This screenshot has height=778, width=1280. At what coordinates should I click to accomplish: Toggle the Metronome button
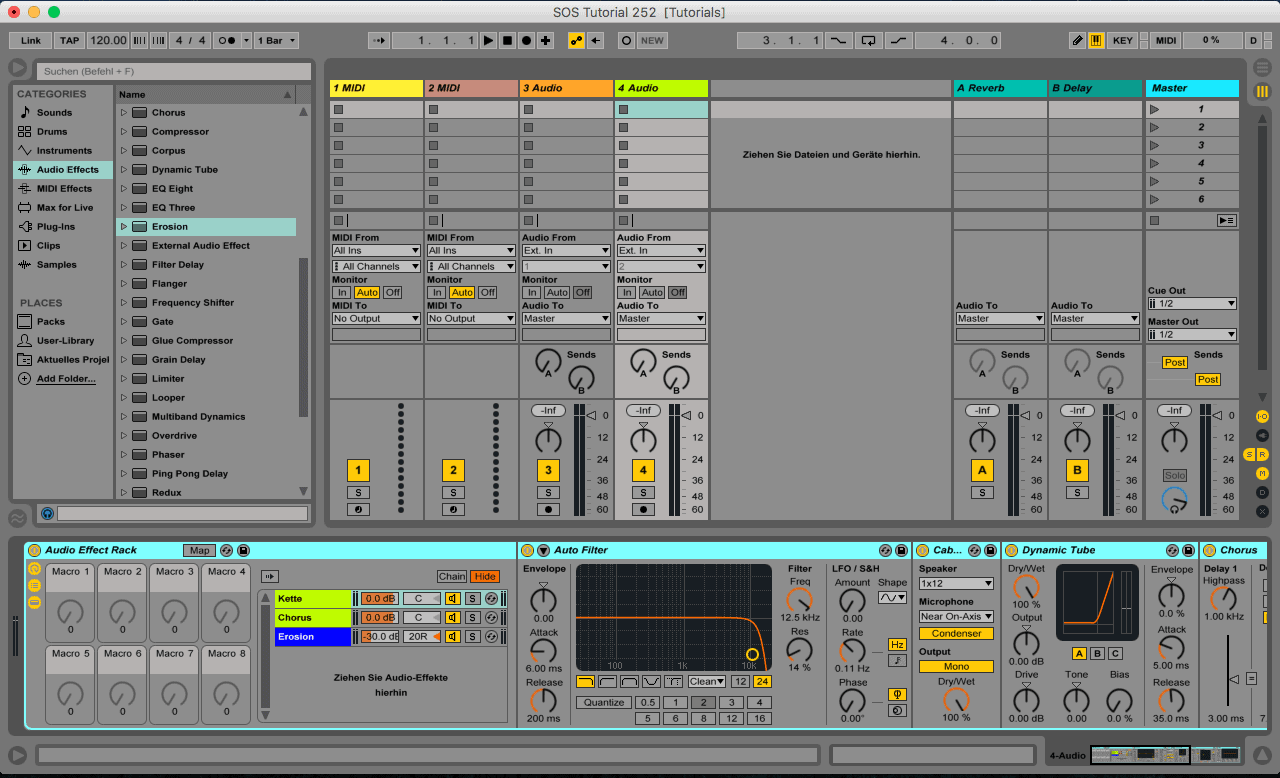226,41
